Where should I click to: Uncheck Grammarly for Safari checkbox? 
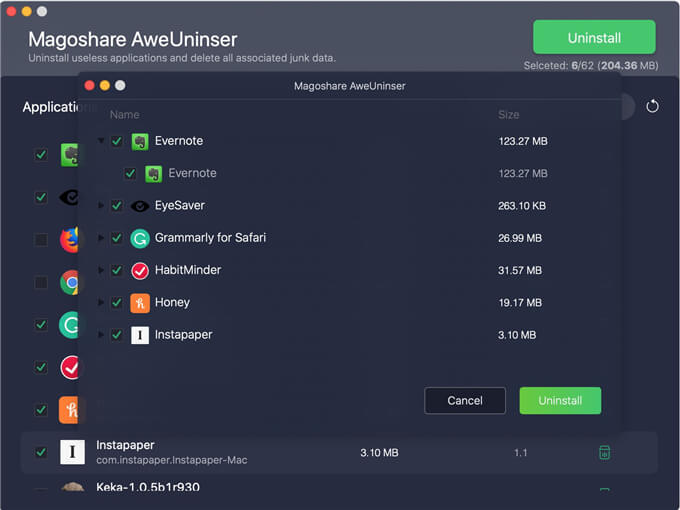click(117, 238)
